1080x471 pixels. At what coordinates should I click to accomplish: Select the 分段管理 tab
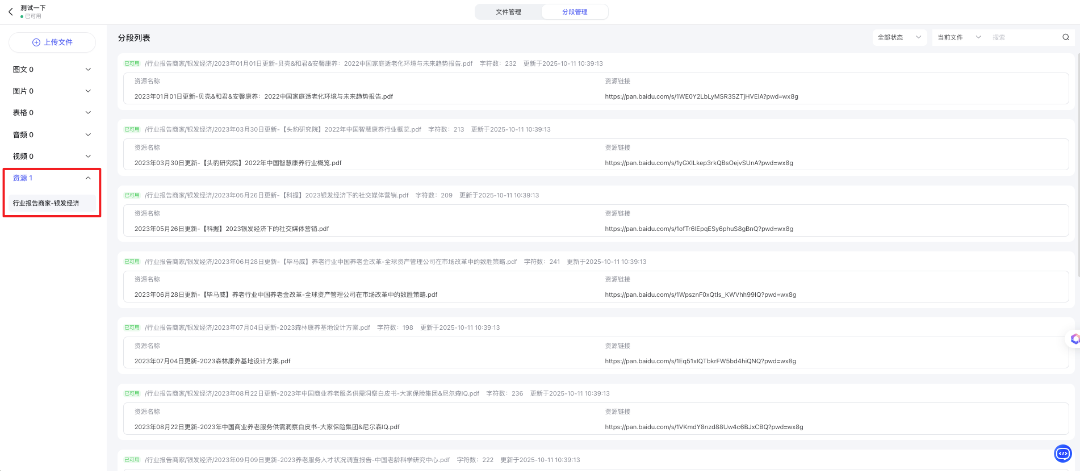[x=575, y=12]
